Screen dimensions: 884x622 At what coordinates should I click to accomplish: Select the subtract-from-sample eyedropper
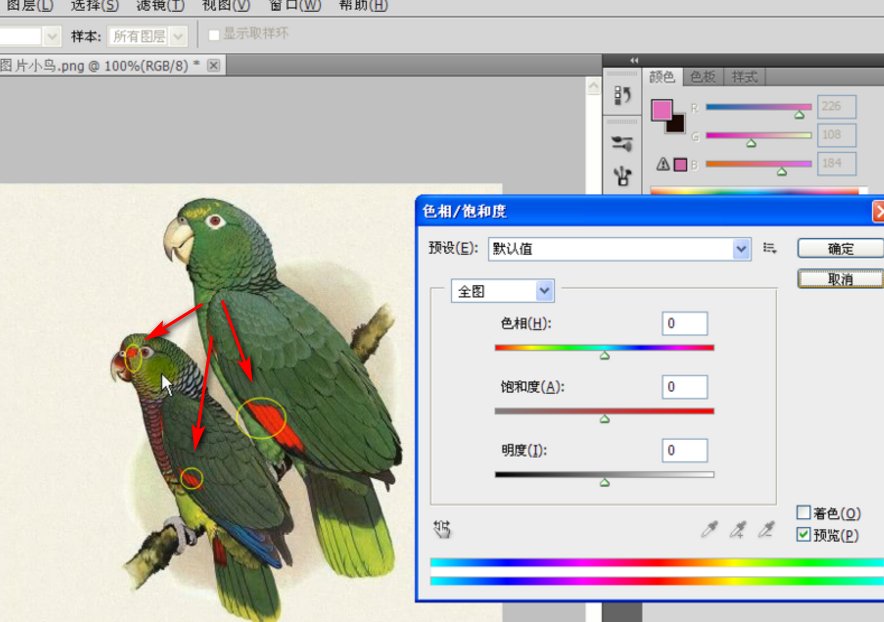tap(766, 530)
